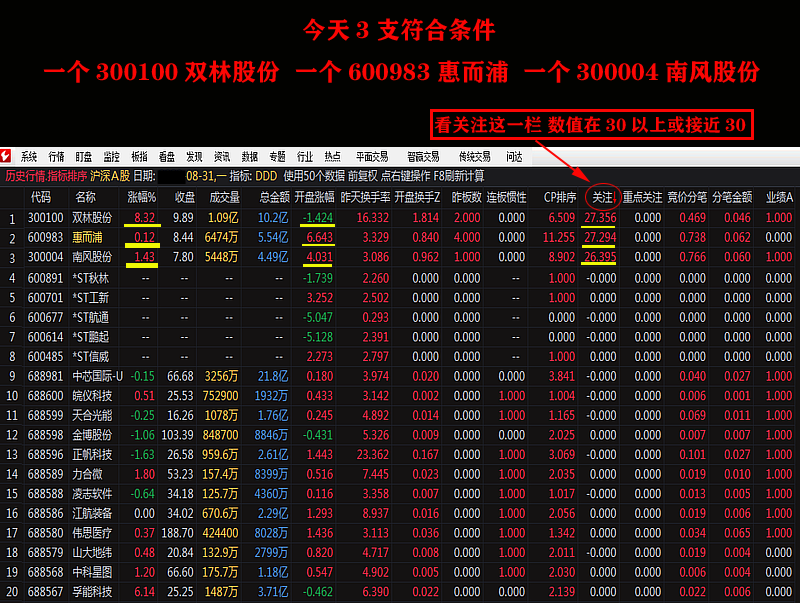Switch to 智赢交易 tab
Screen dimensions: 800x603
pos(423,157)
